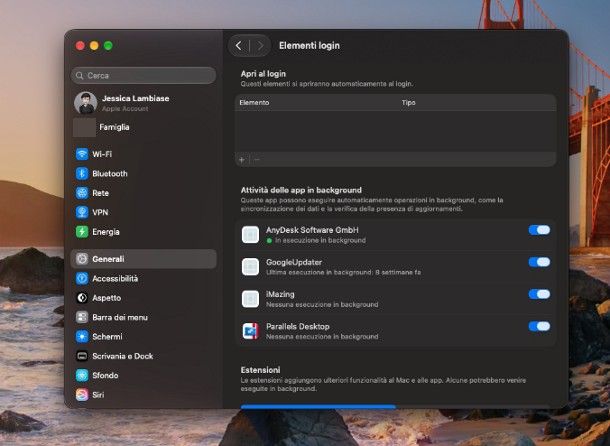Click the Tipo column header
Viewport: 610px width, 446px height.
pos(408,103)
